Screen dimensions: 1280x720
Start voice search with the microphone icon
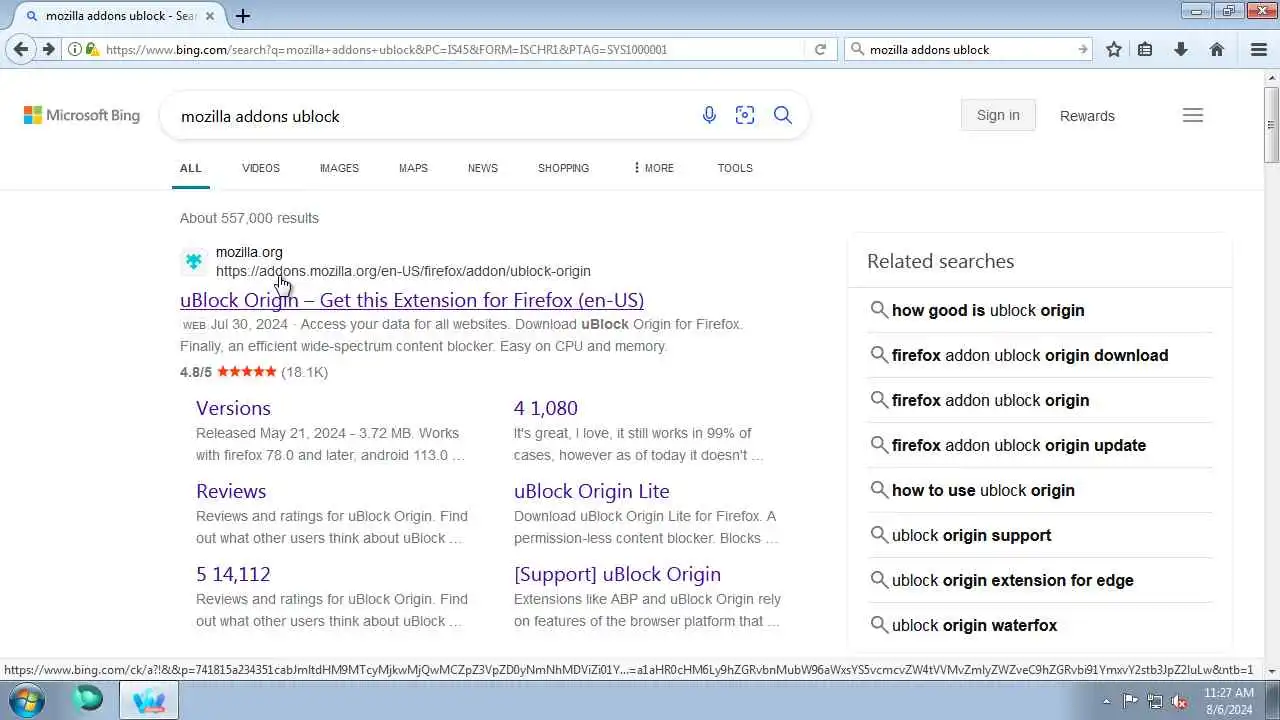[709, 115]
